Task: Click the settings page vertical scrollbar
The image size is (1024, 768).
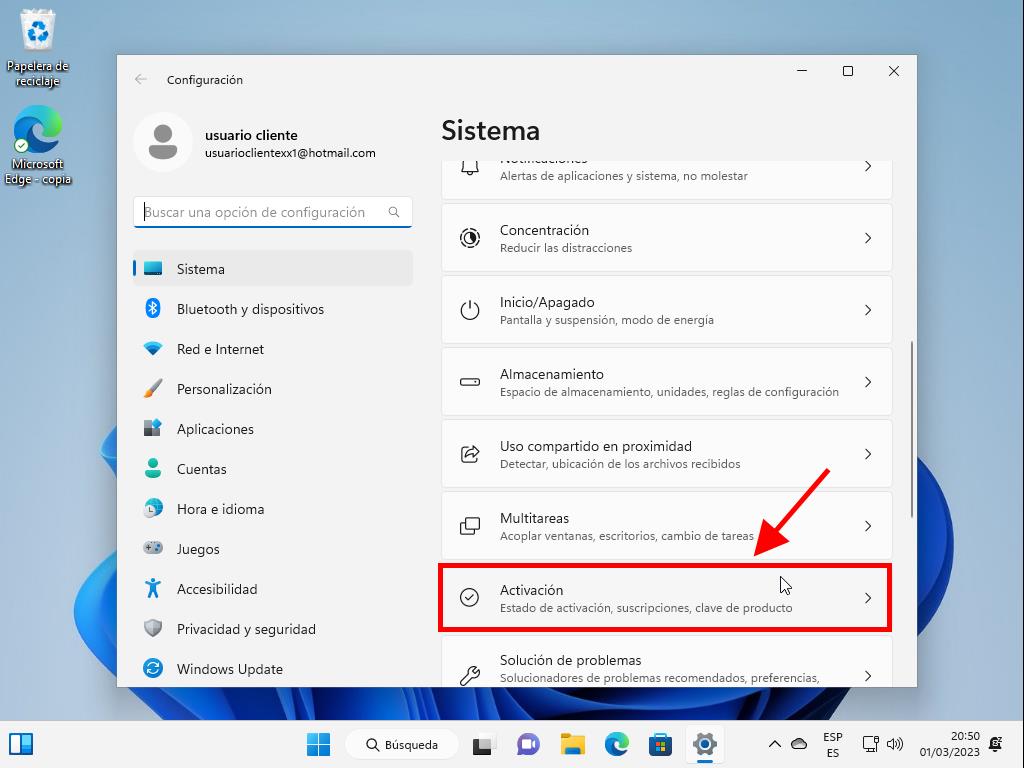Action: [911, 430]
